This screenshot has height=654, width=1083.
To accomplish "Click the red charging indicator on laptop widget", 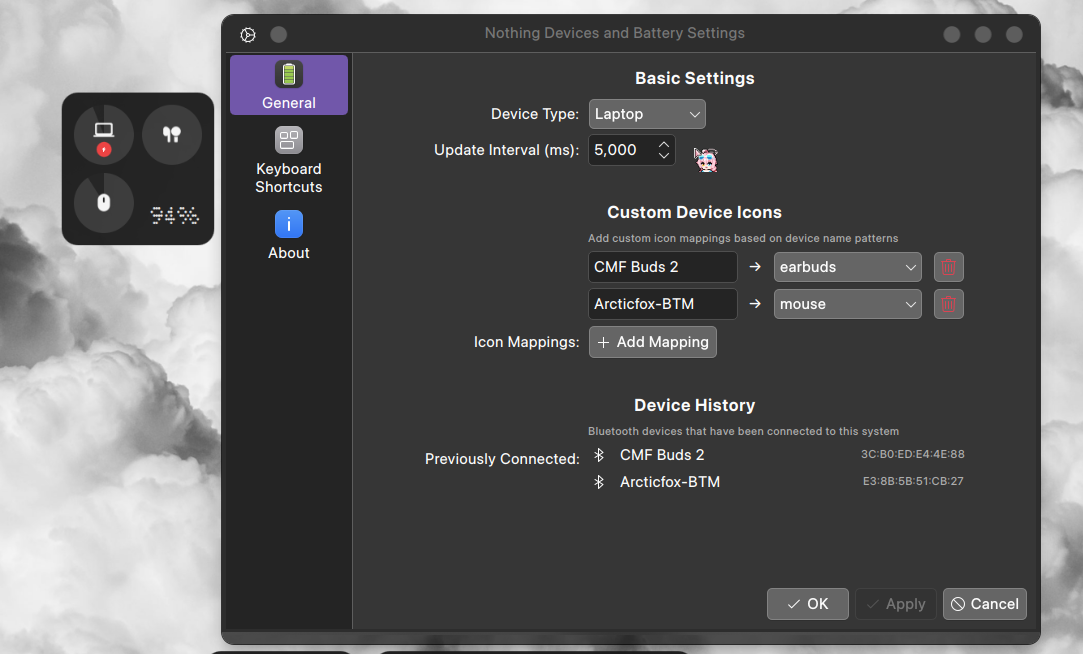I will coord(104,149).
